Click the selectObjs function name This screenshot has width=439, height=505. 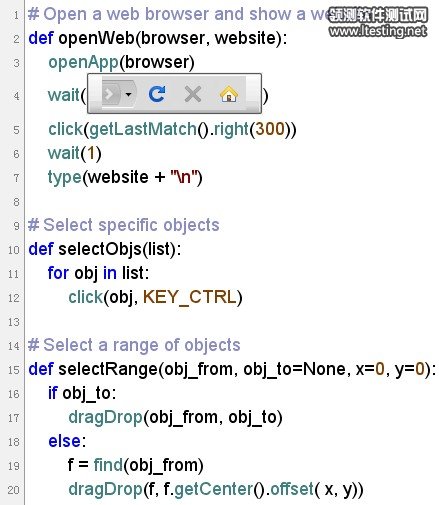tap(100, 249)
